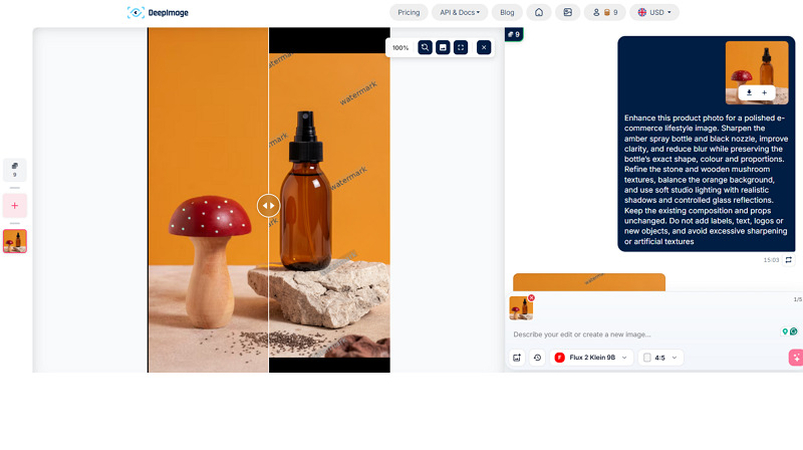
Task: Click the 100% zoom level label
Action: 400,48
